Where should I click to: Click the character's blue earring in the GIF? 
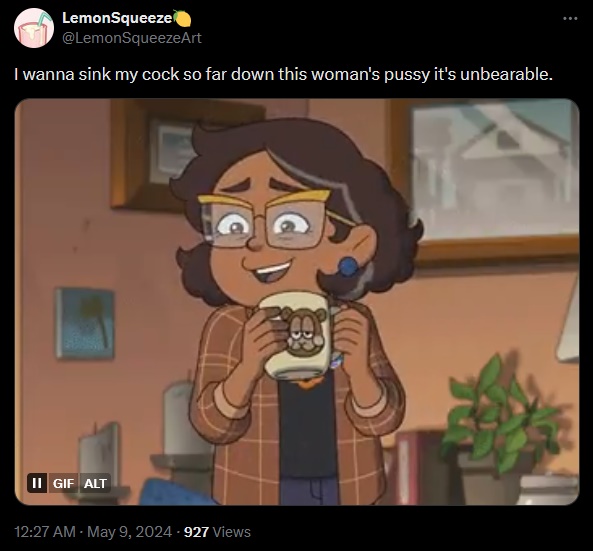point(348,266)
